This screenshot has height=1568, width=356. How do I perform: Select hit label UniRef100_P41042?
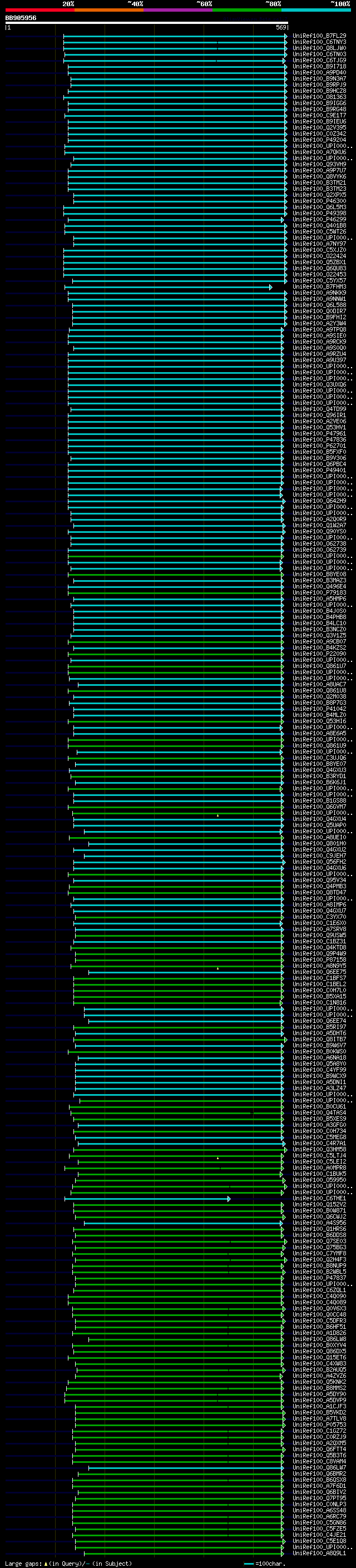tap(319, 709)
